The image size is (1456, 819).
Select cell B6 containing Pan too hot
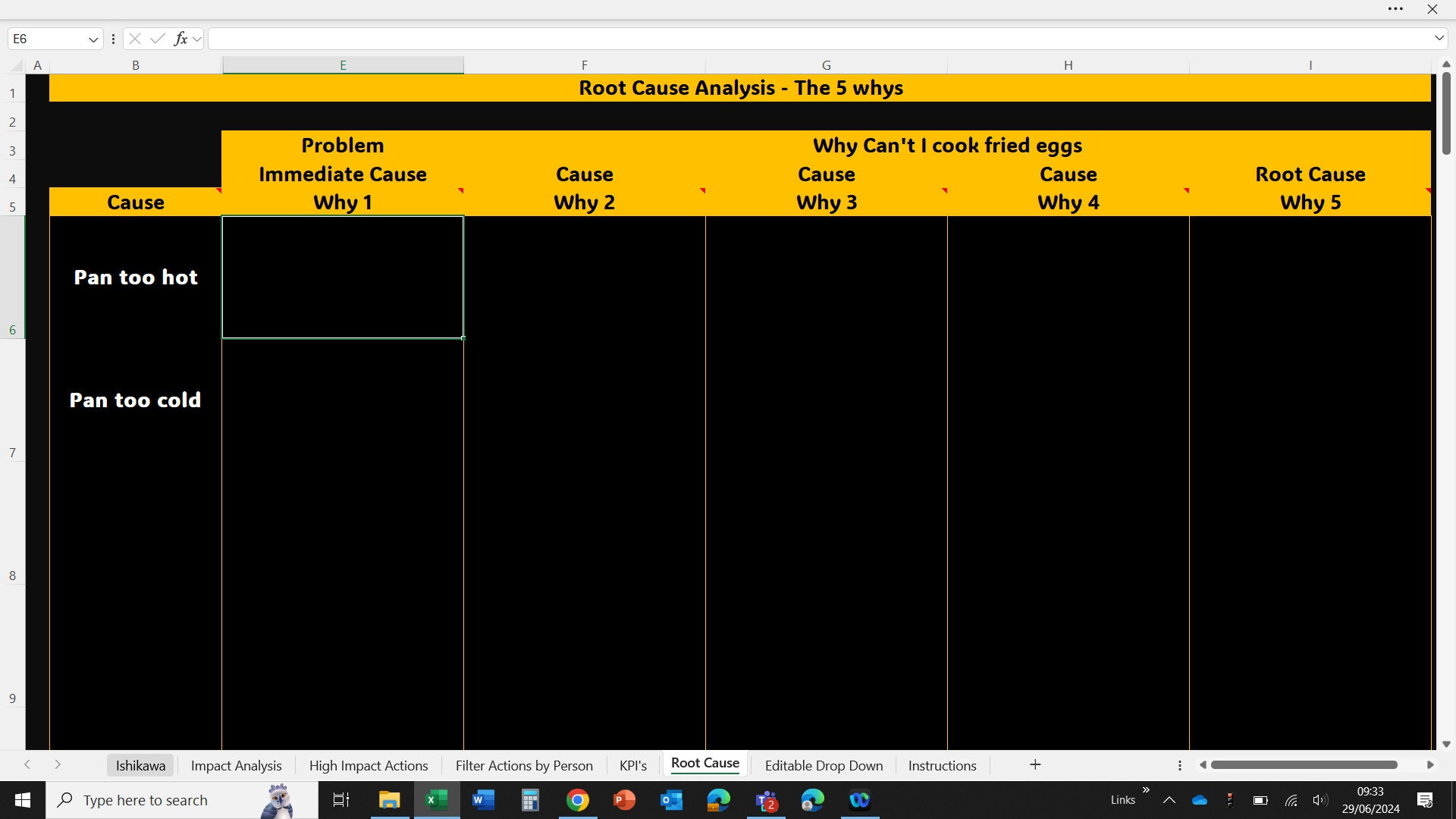click(135, 278)
